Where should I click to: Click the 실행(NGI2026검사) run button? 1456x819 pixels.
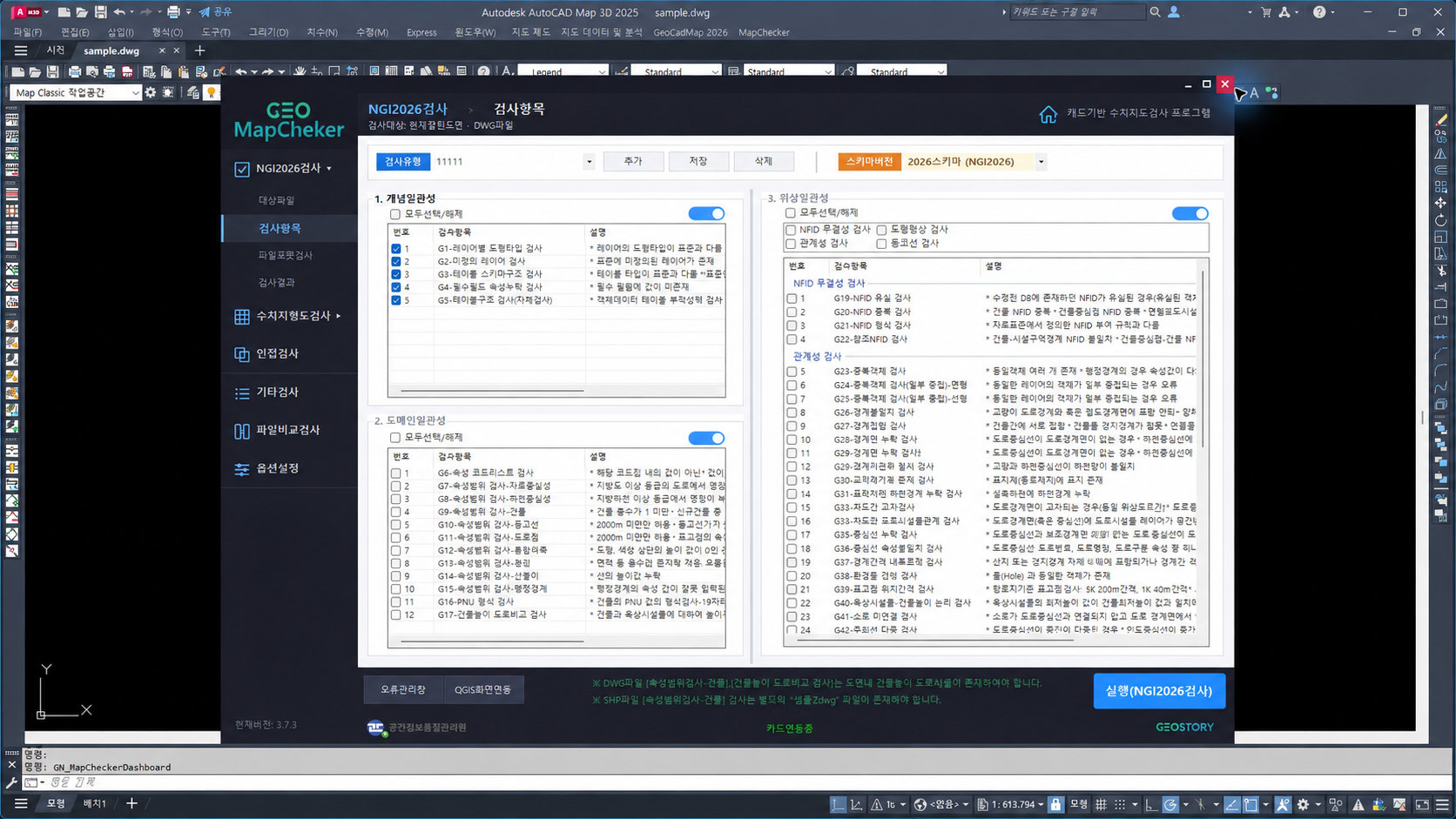(x=1159, y=691)
